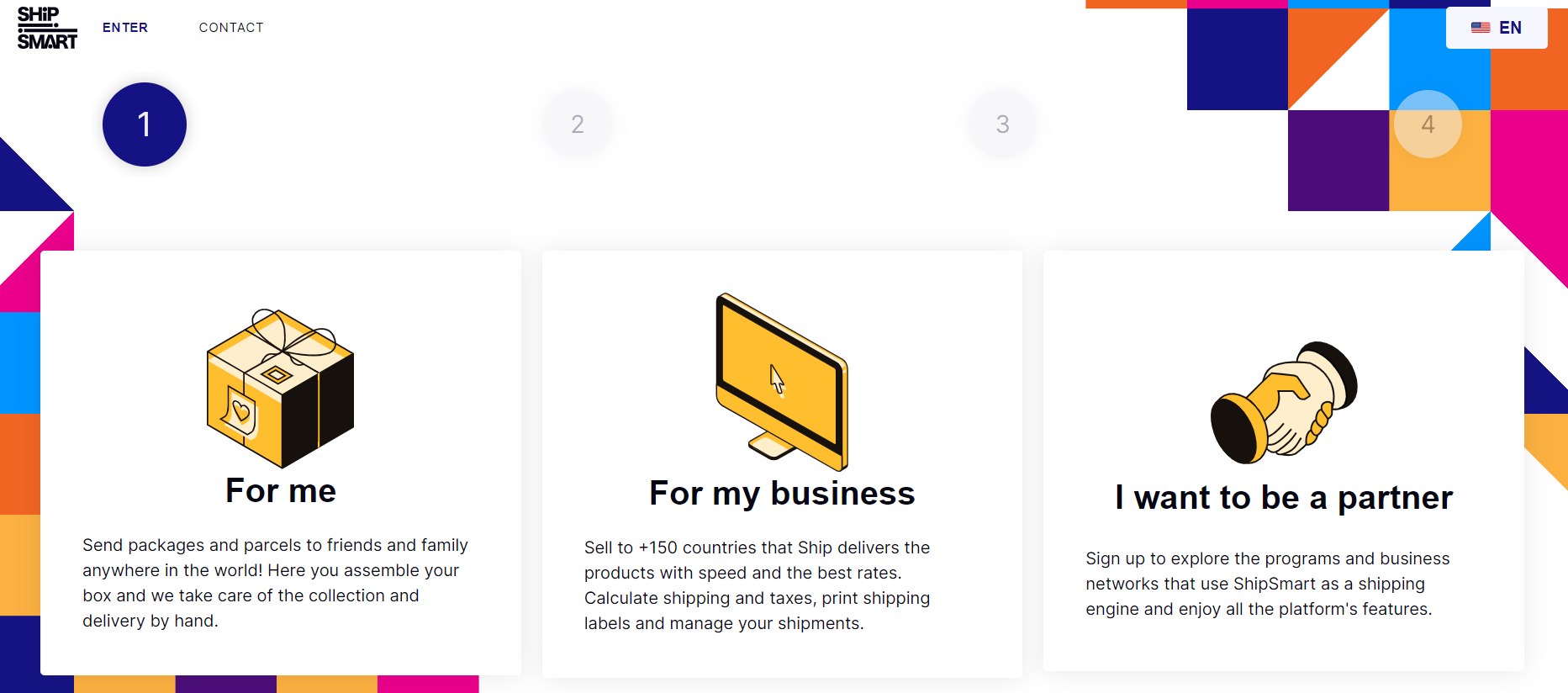Click the dark blue decorative square

click(1237, 59)
